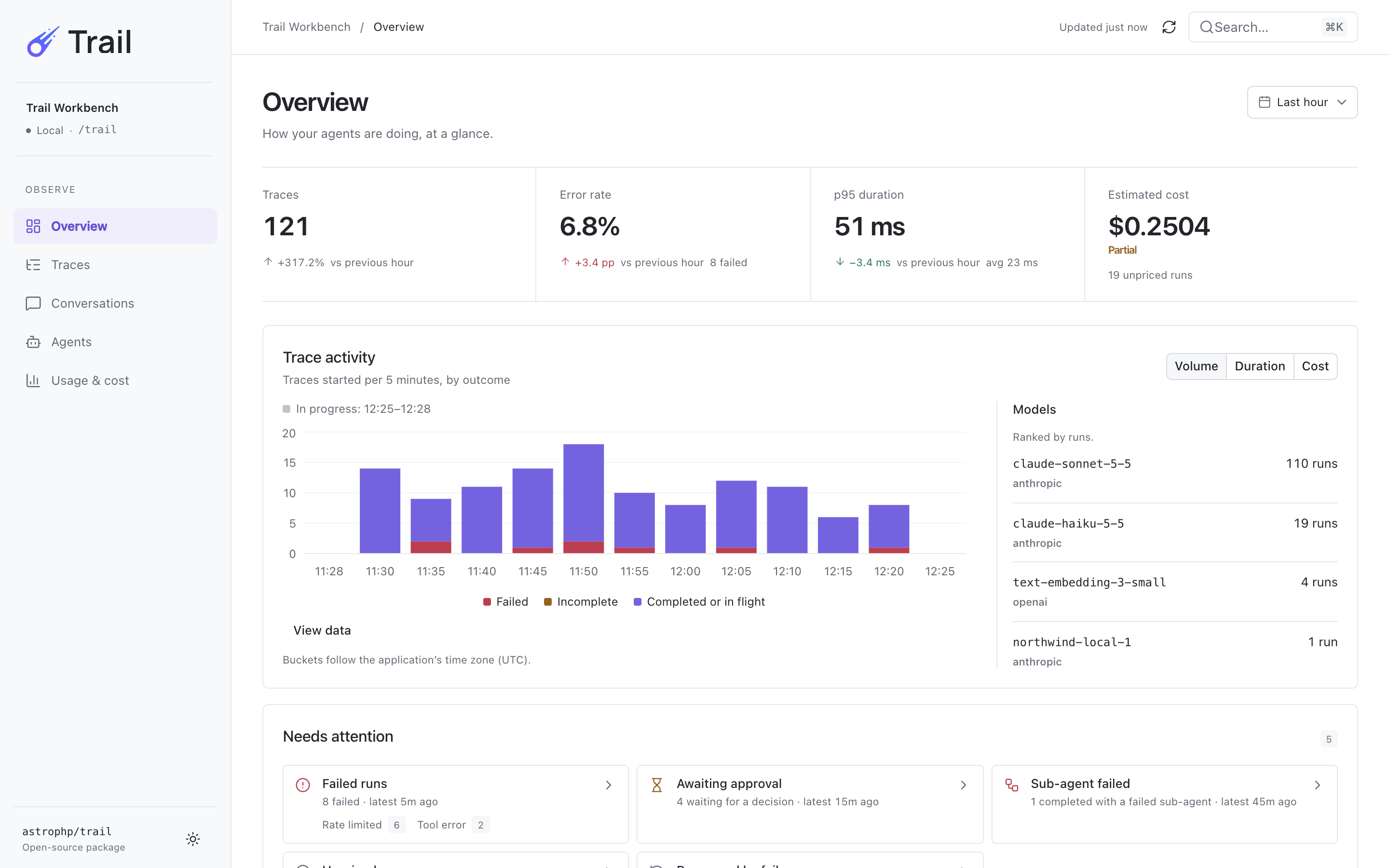1389x868 pixels.
Task: Click the magnifier icon in the search box
Action: coord(1206,27)
